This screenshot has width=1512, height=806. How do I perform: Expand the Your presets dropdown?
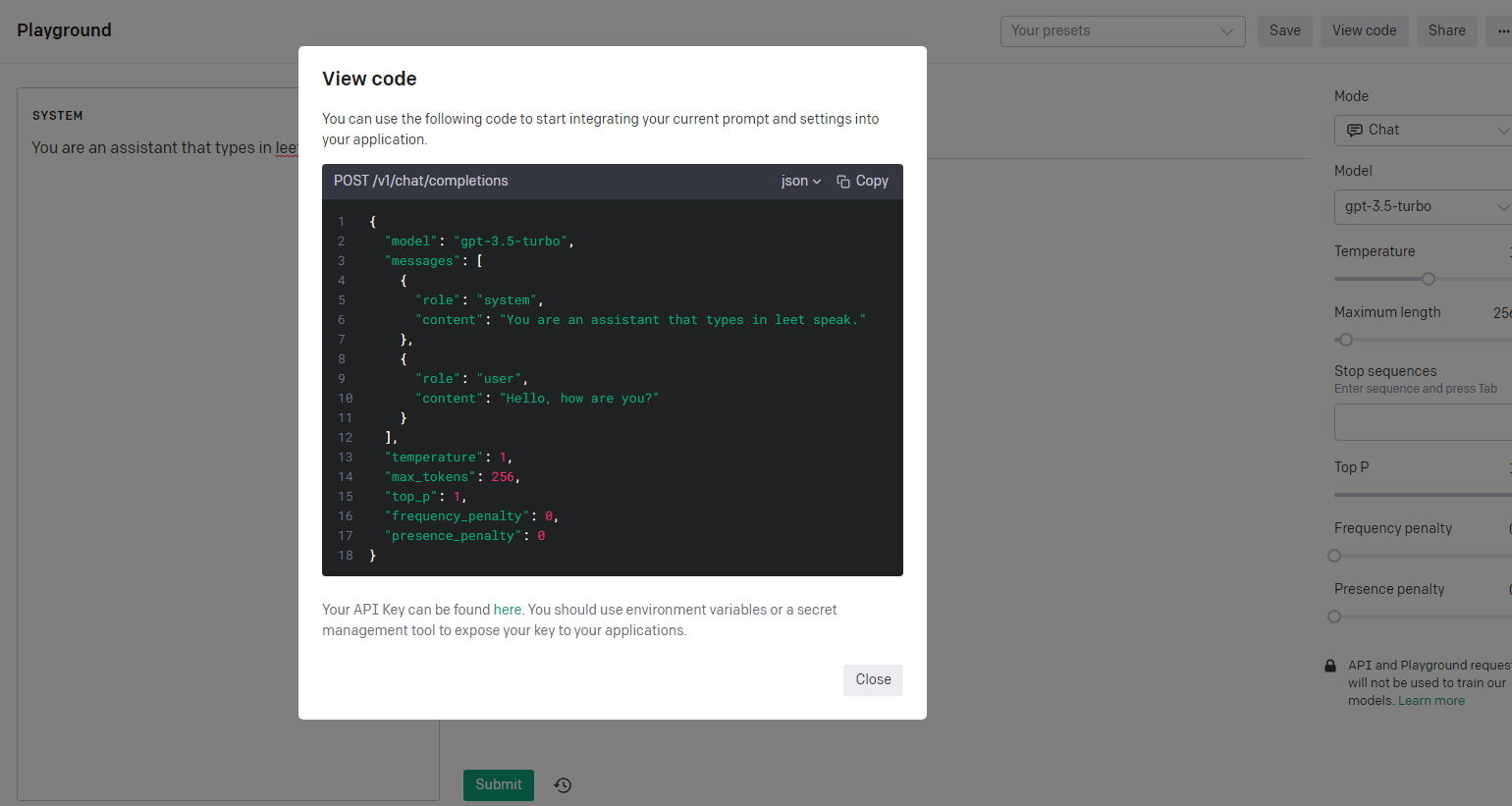tap(1122, 31)
